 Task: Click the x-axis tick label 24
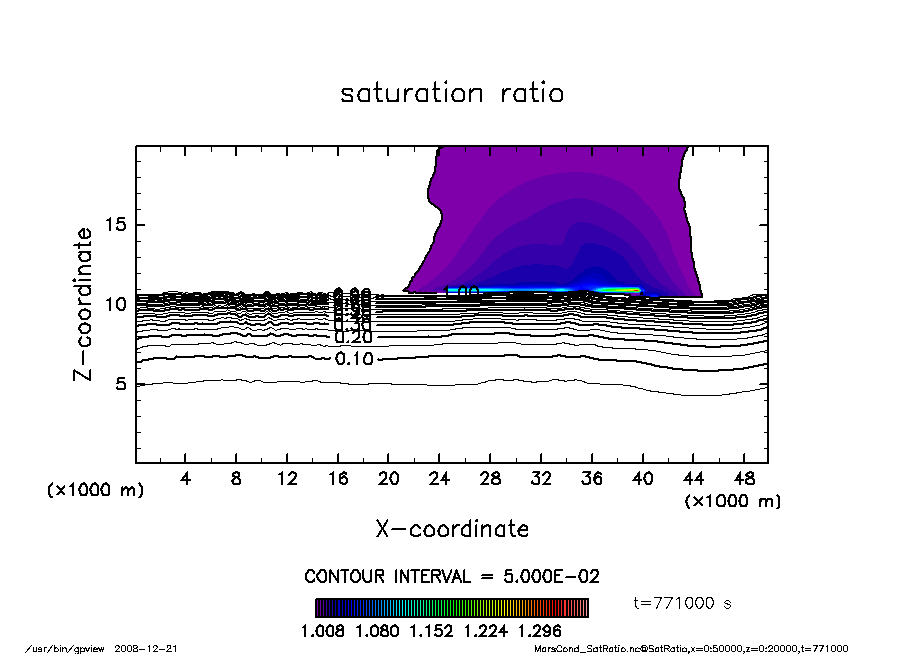coord(439,479)
